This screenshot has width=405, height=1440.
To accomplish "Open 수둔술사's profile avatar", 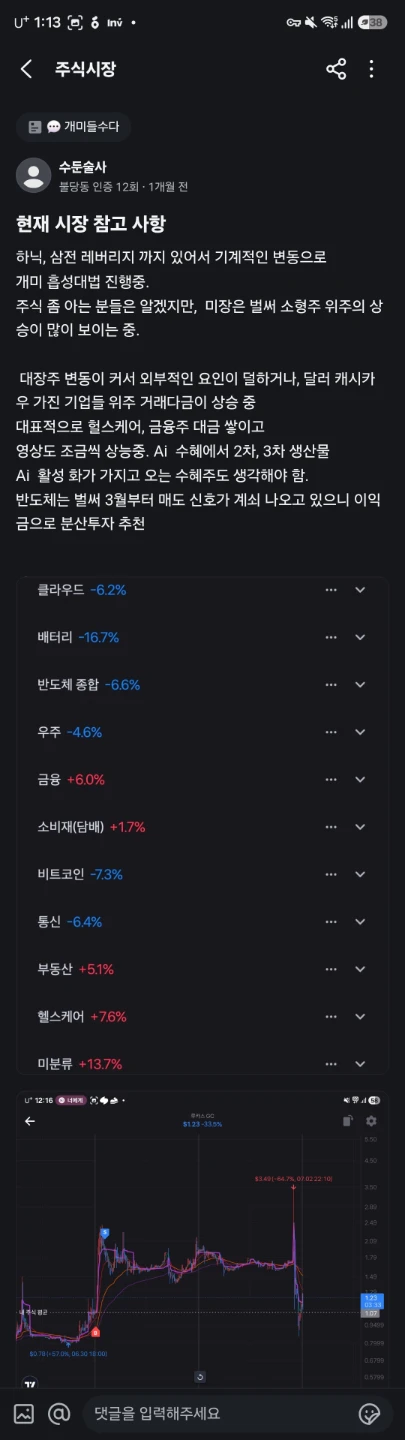I will pyautogui.click(x=34, y=175).
